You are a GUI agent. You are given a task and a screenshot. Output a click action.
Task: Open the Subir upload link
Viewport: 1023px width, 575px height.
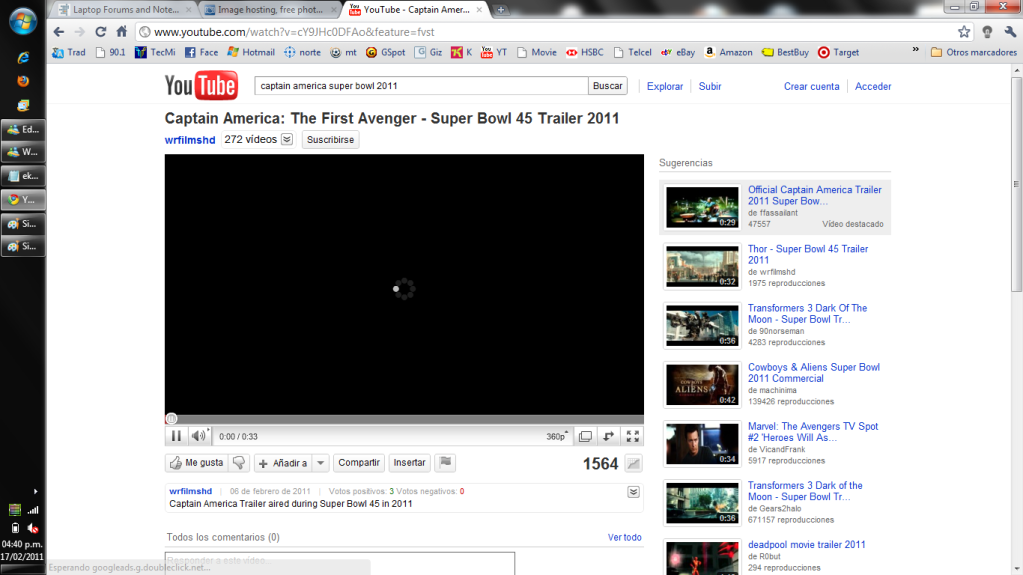710,86
